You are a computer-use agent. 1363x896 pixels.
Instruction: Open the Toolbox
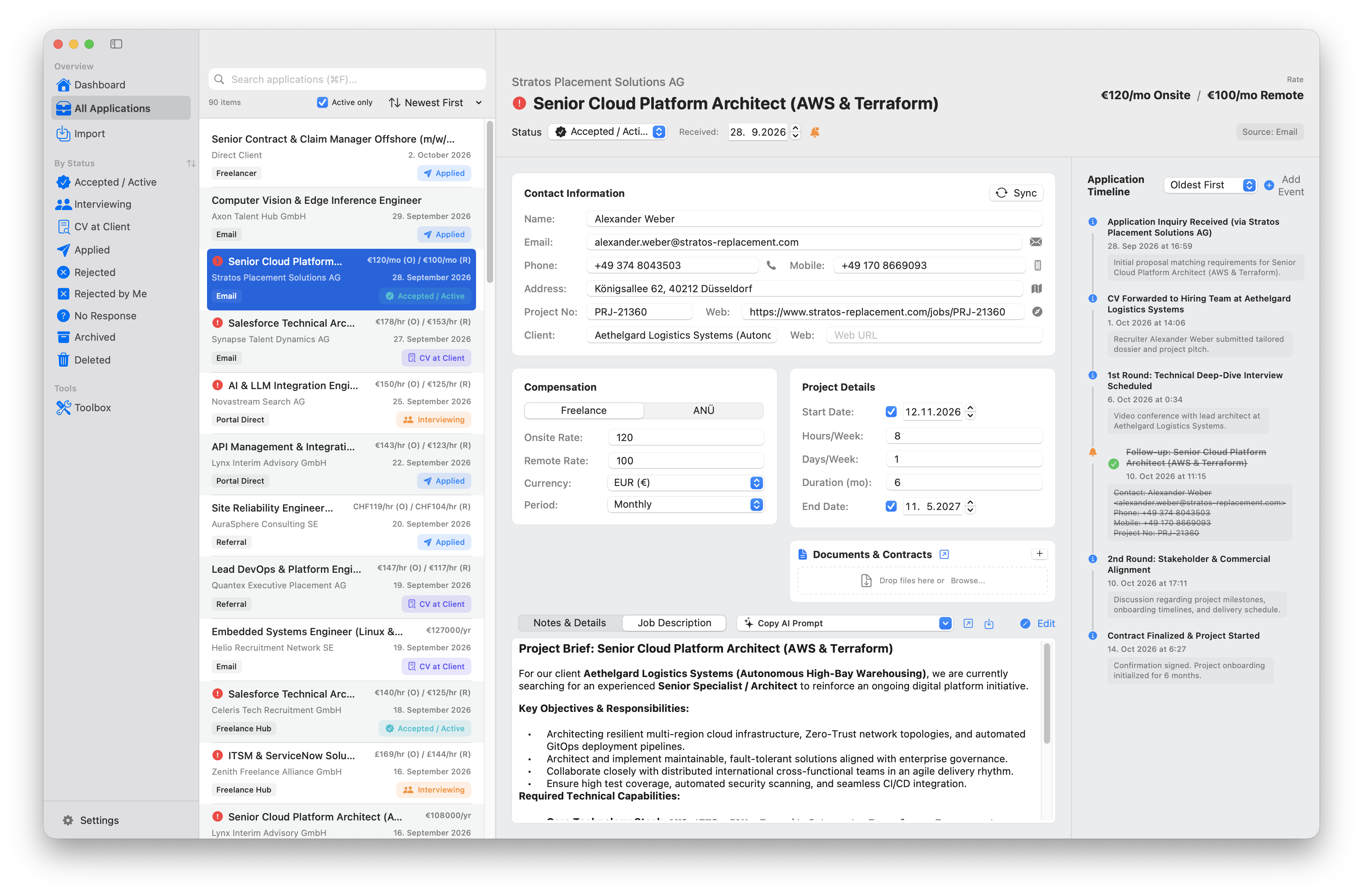(121, 408)
